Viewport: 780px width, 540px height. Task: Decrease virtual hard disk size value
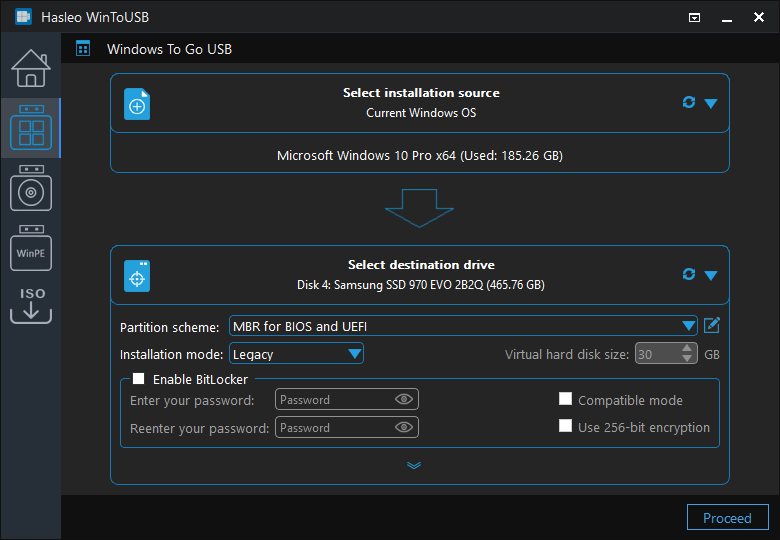pos(687,359)
